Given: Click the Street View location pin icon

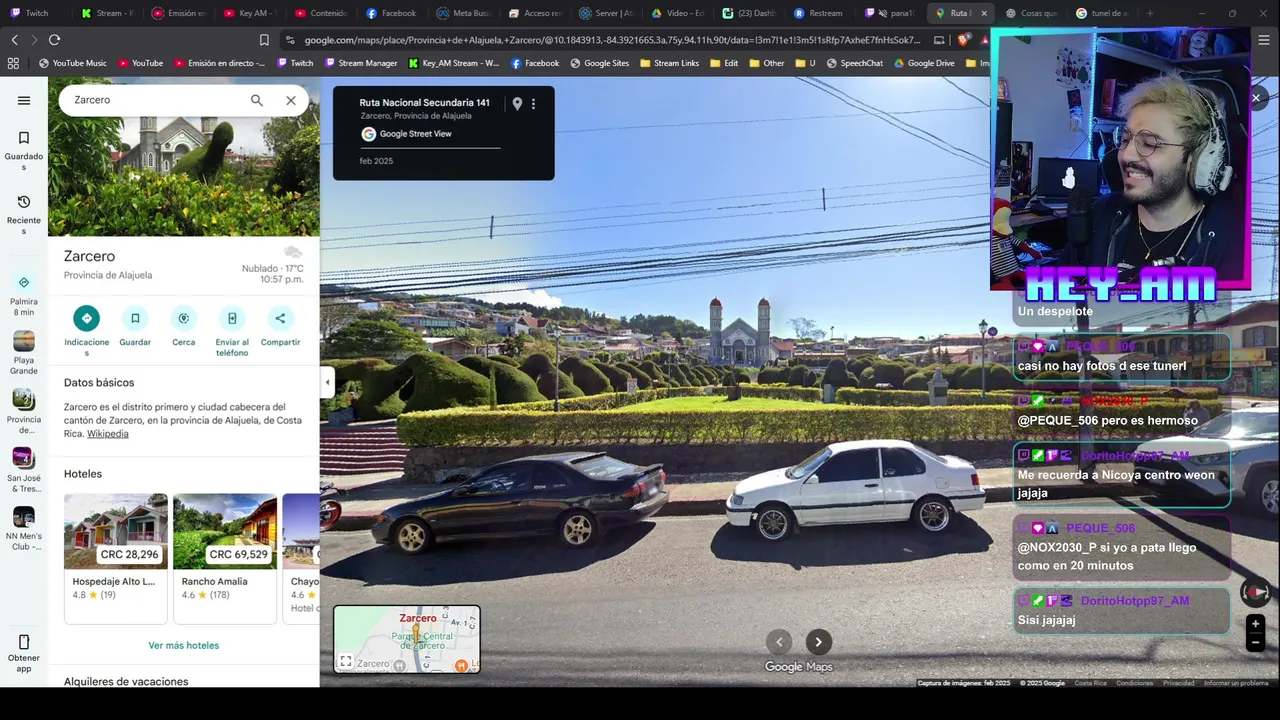Looking at the screenshot, I should click(517, 104).
